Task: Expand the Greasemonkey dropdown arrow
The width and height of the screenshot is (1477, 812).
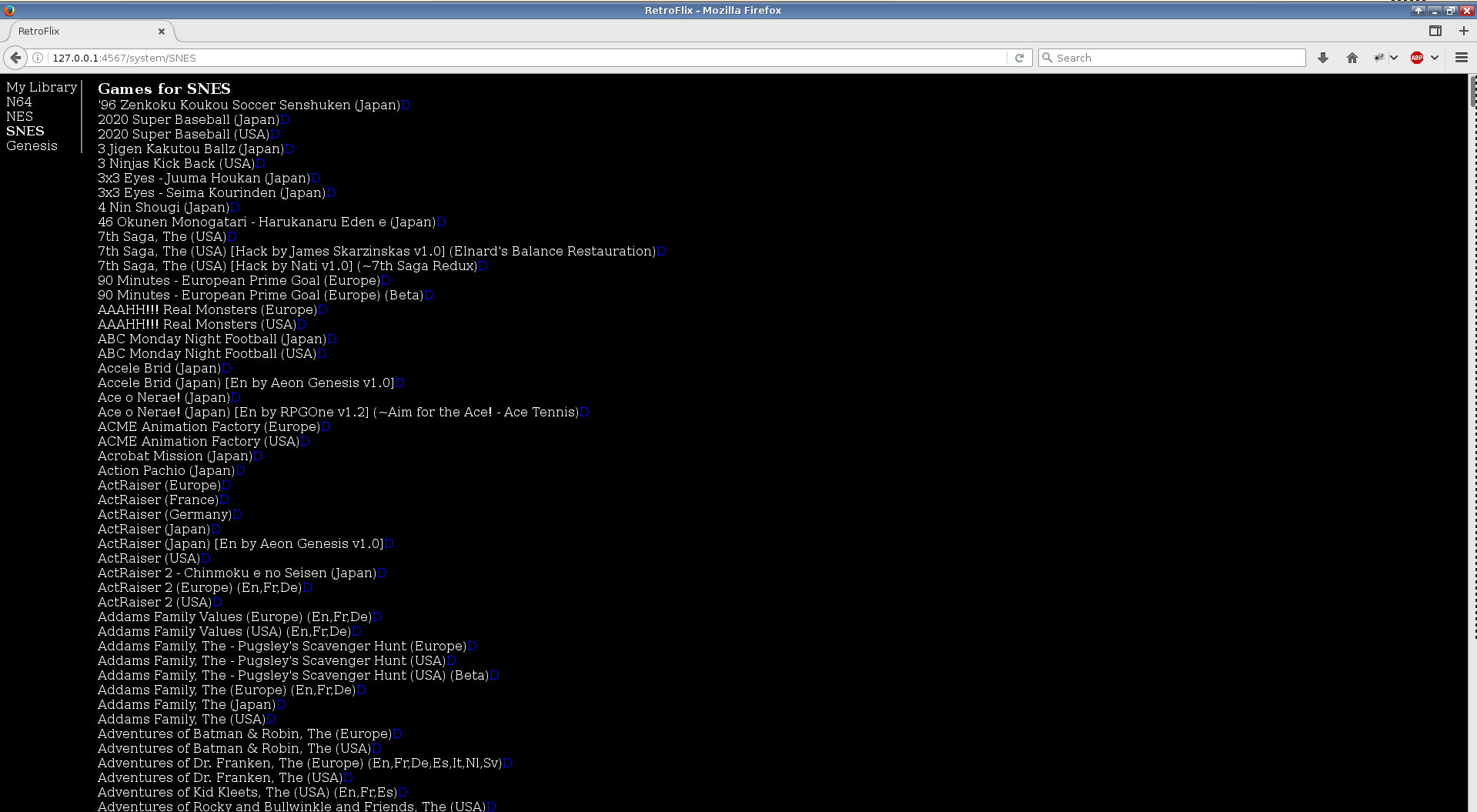Action: tap(1394, 58)
